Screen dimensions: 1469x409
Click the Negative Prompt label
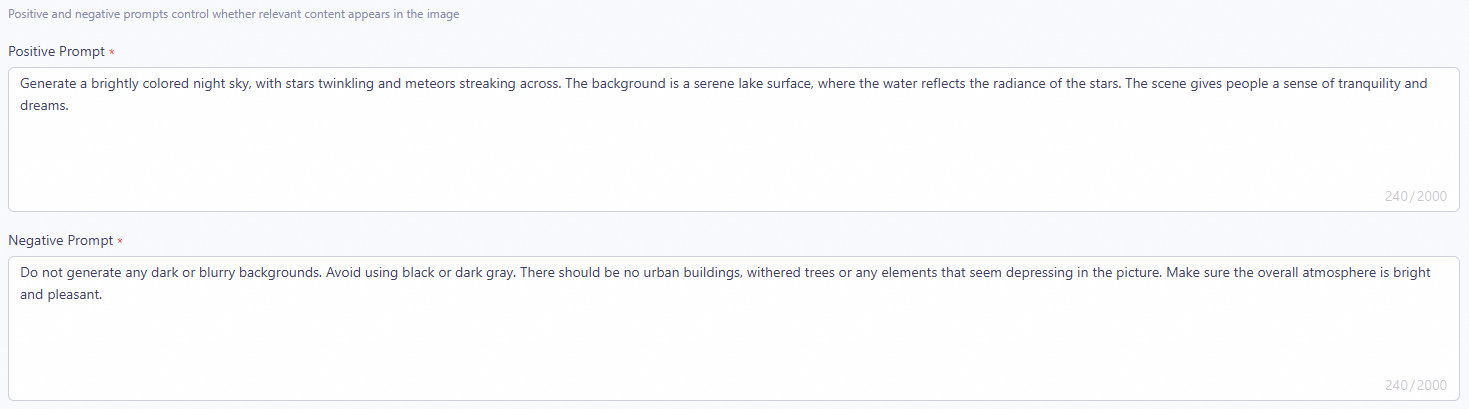[x=59, y=241]
